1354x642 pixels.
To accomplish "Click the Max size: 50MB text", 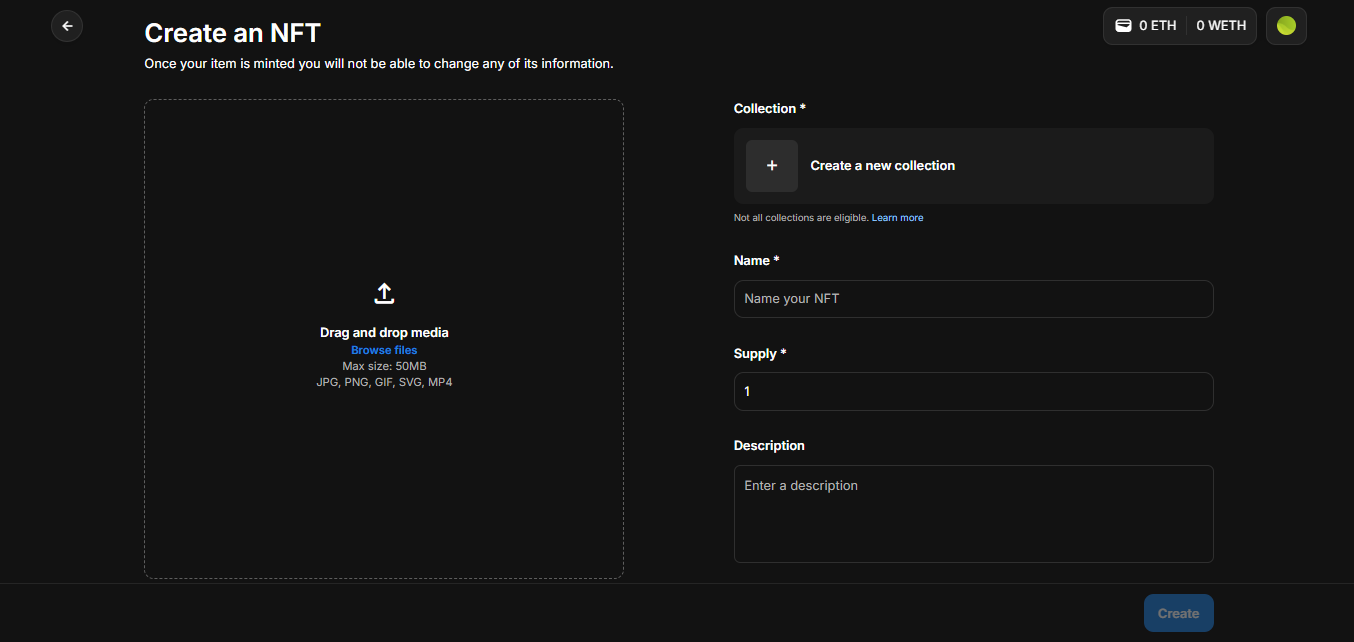I will [384, 366].
